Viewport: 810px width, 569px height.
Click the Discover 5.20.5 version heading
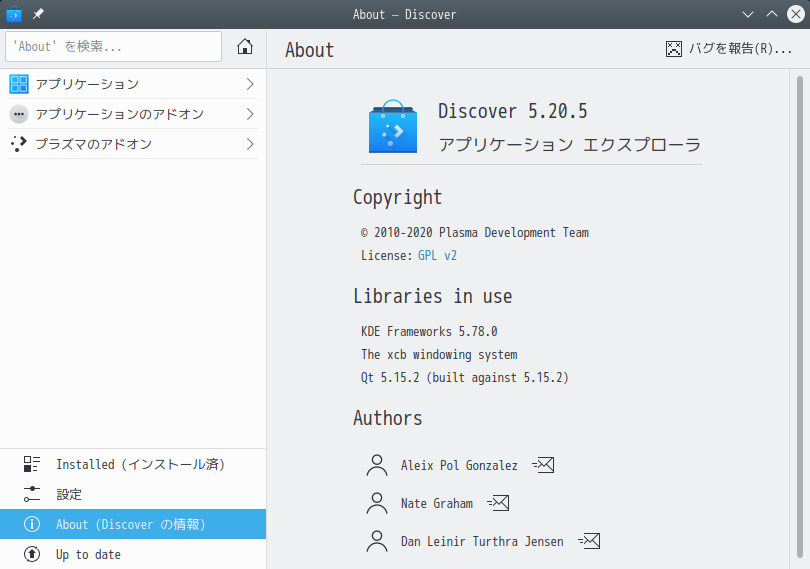click(512, 111)
